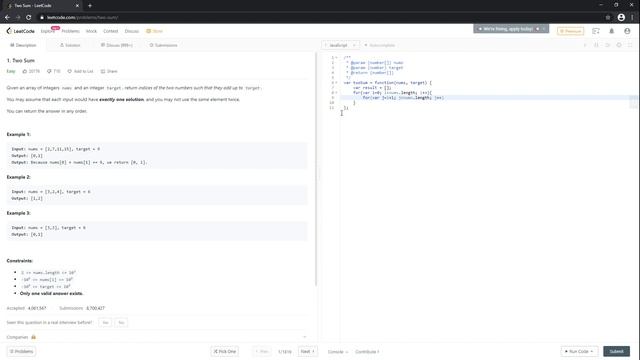Click the Share button

click(x=109, y=71)
